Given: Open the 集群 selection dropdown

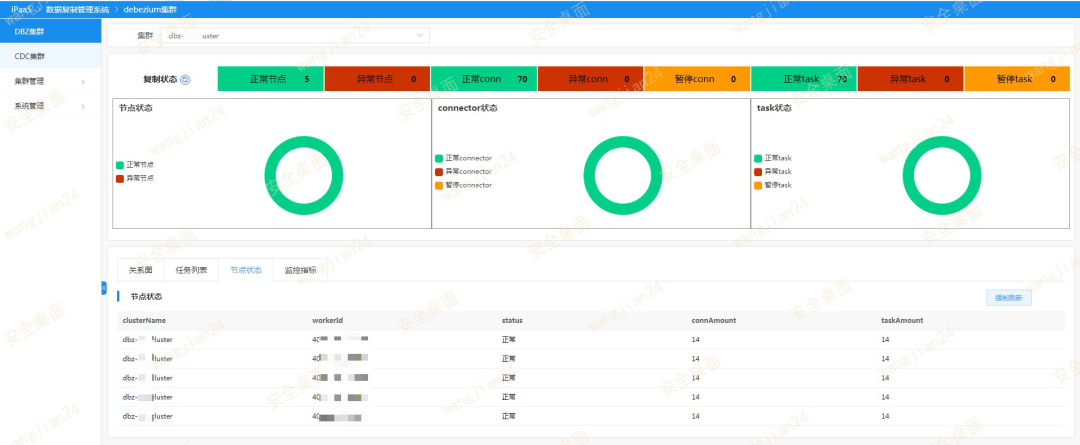Looking at the screenshot, I should click(x=294, y=35).
